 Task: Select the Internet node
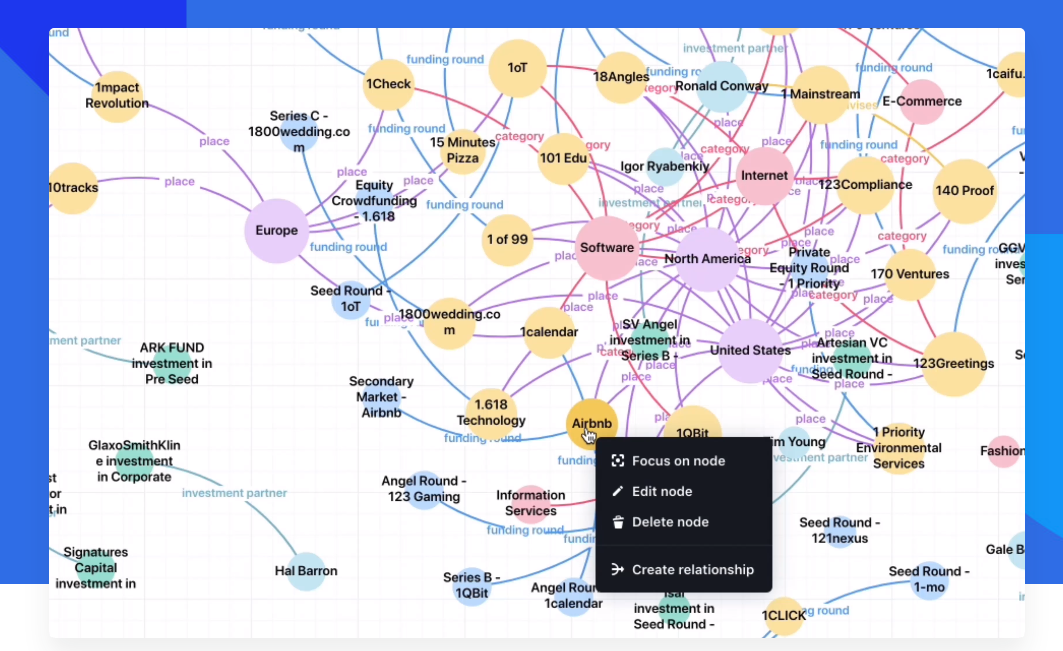pos(765,176)
